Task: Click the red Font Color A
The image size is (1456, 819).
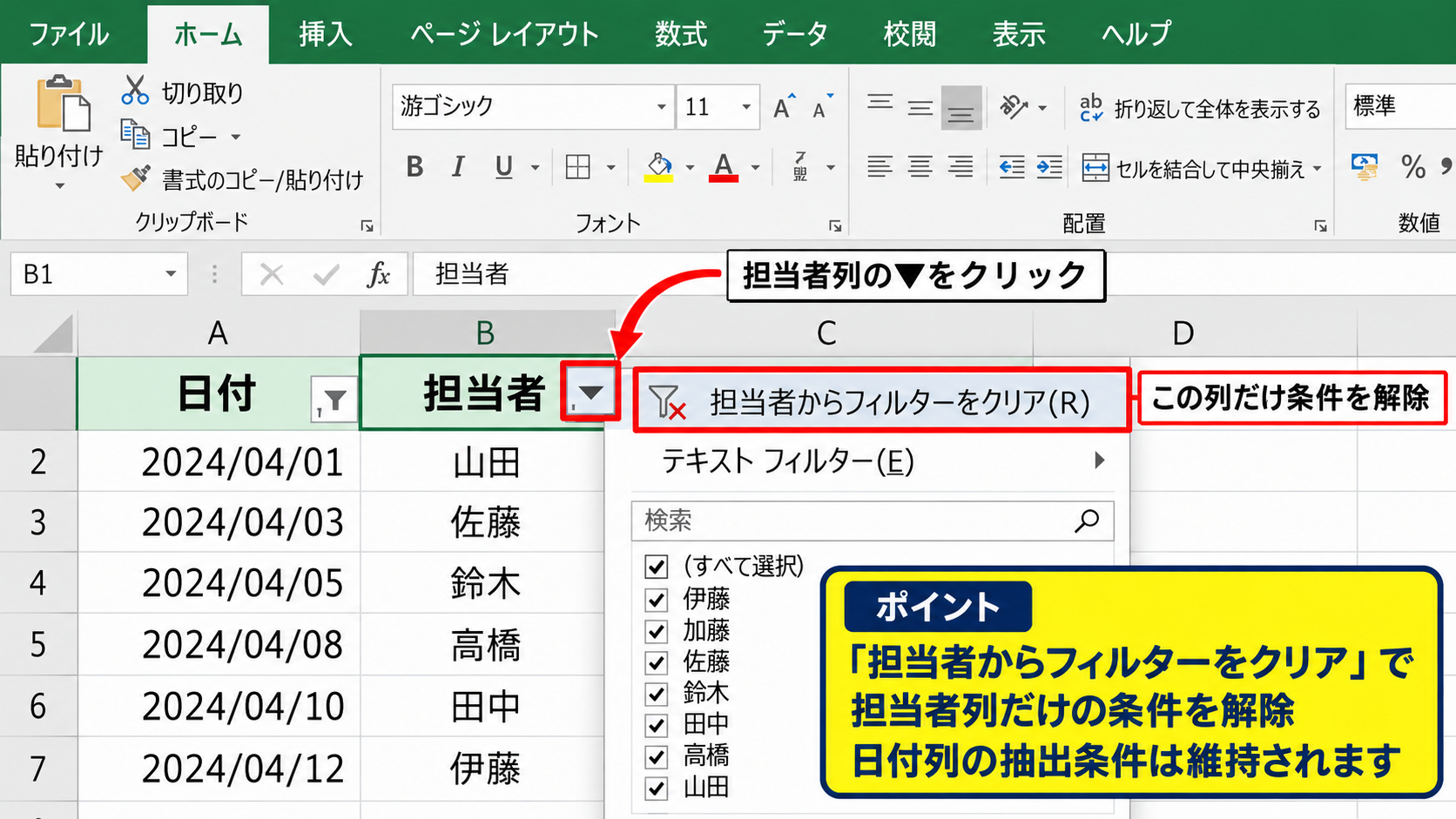Action: (x=724, y=166)
